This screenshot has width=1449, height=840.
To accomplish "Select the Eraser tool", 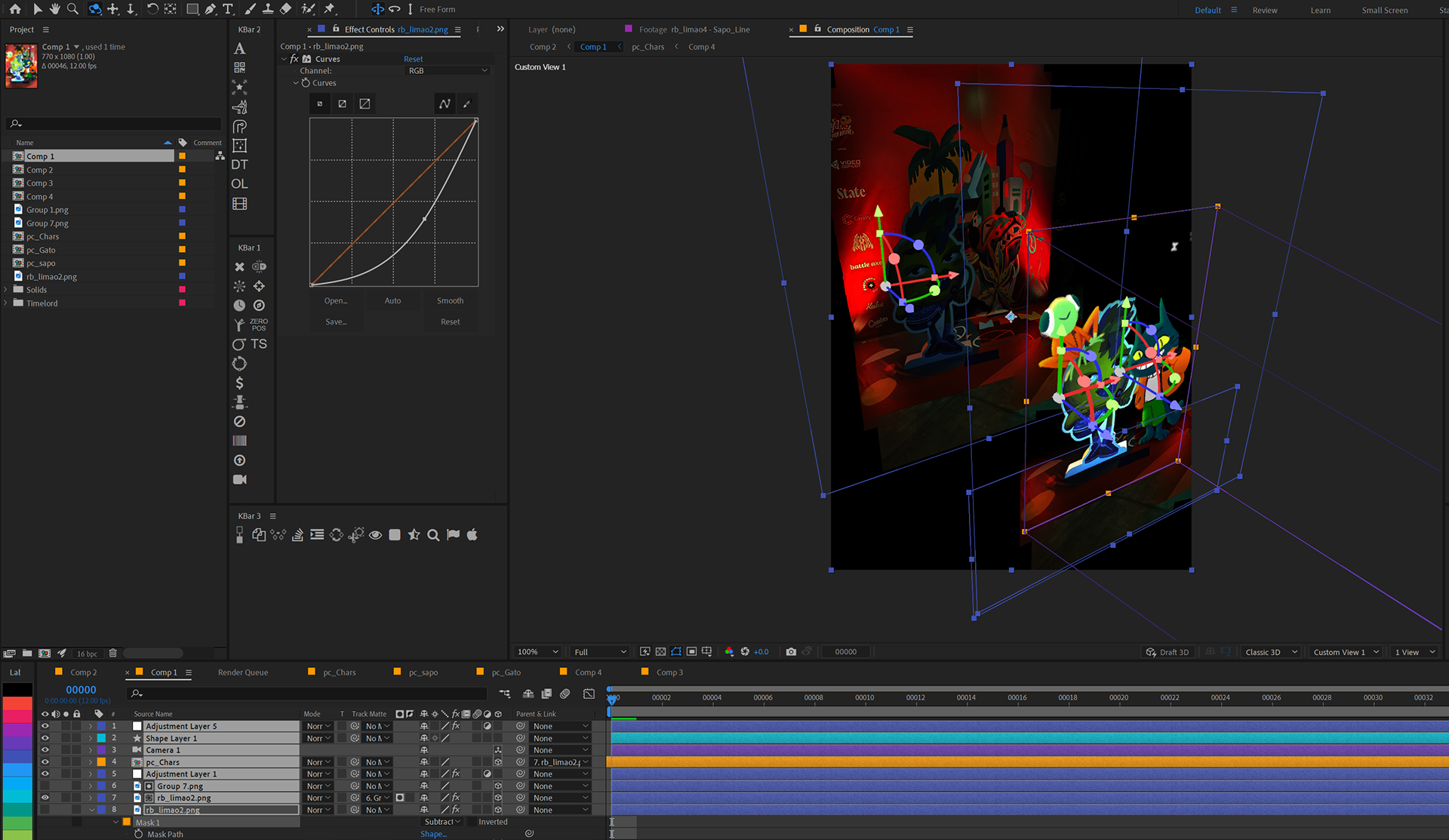I will click(x=286, y=9).
